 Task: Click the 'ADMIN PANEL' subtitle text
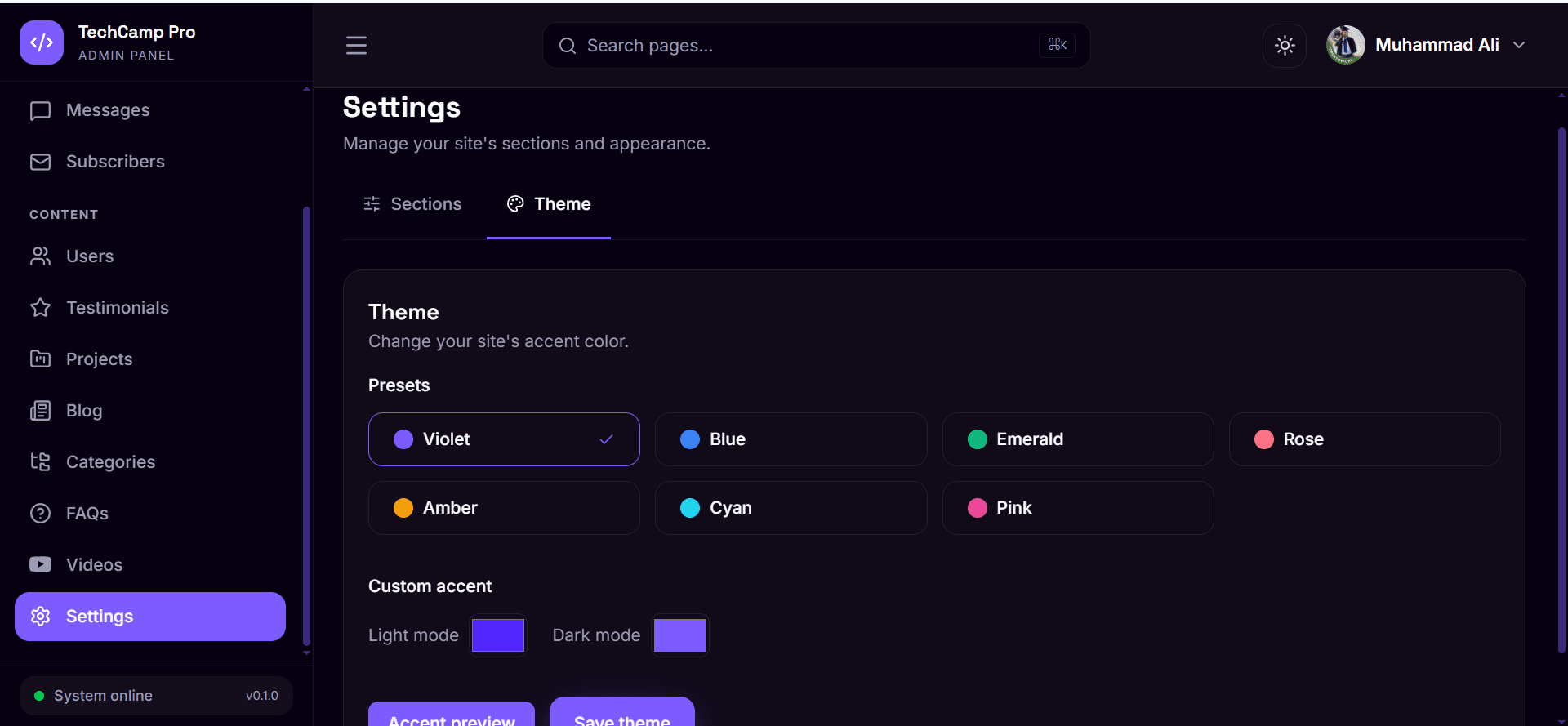[127, 56]
